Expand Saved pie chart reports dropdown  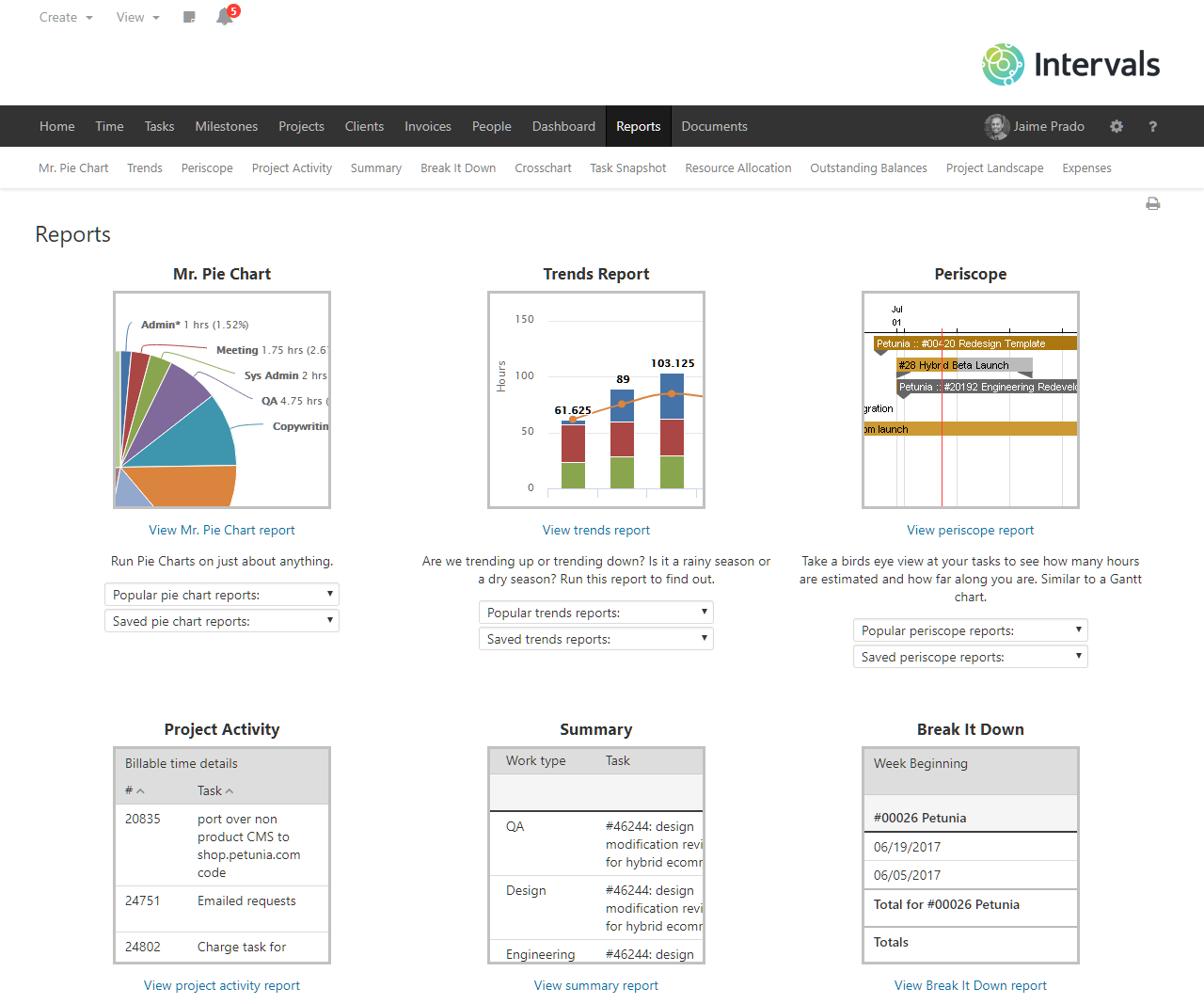click(222, 621)
